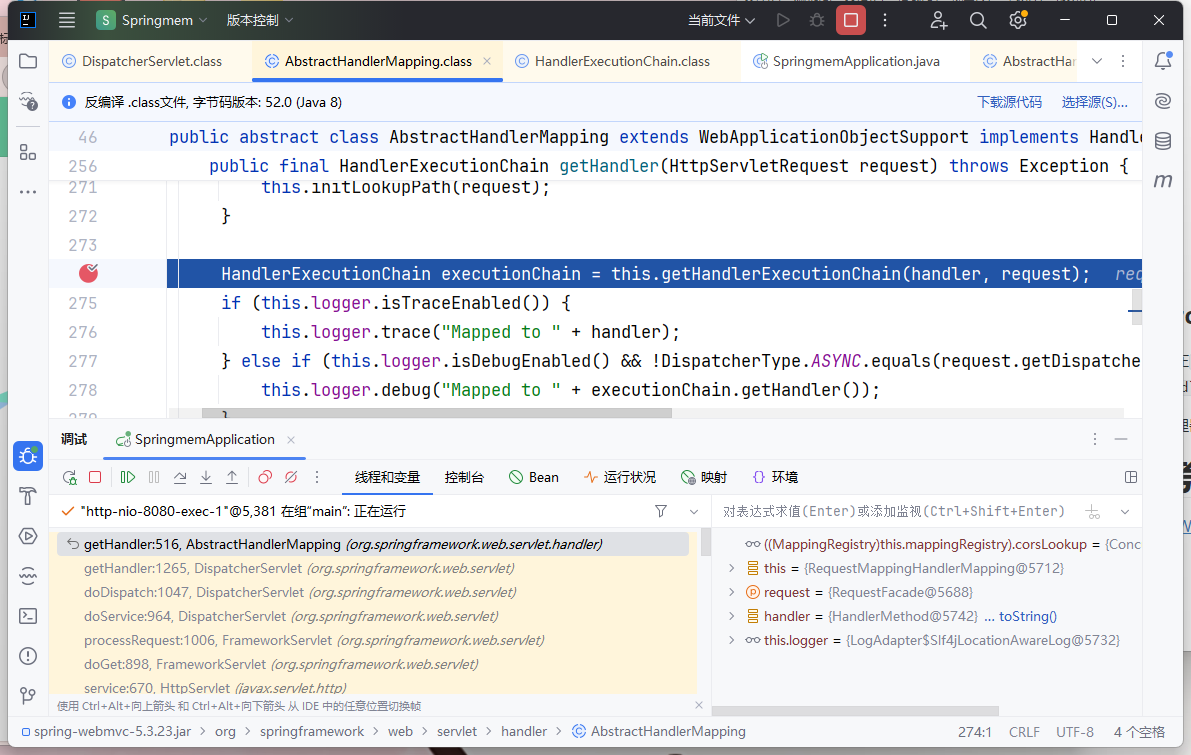Screen dimensions: 1191x755
Task: Click the View Breakpoints icon
Action: [265, 478]
